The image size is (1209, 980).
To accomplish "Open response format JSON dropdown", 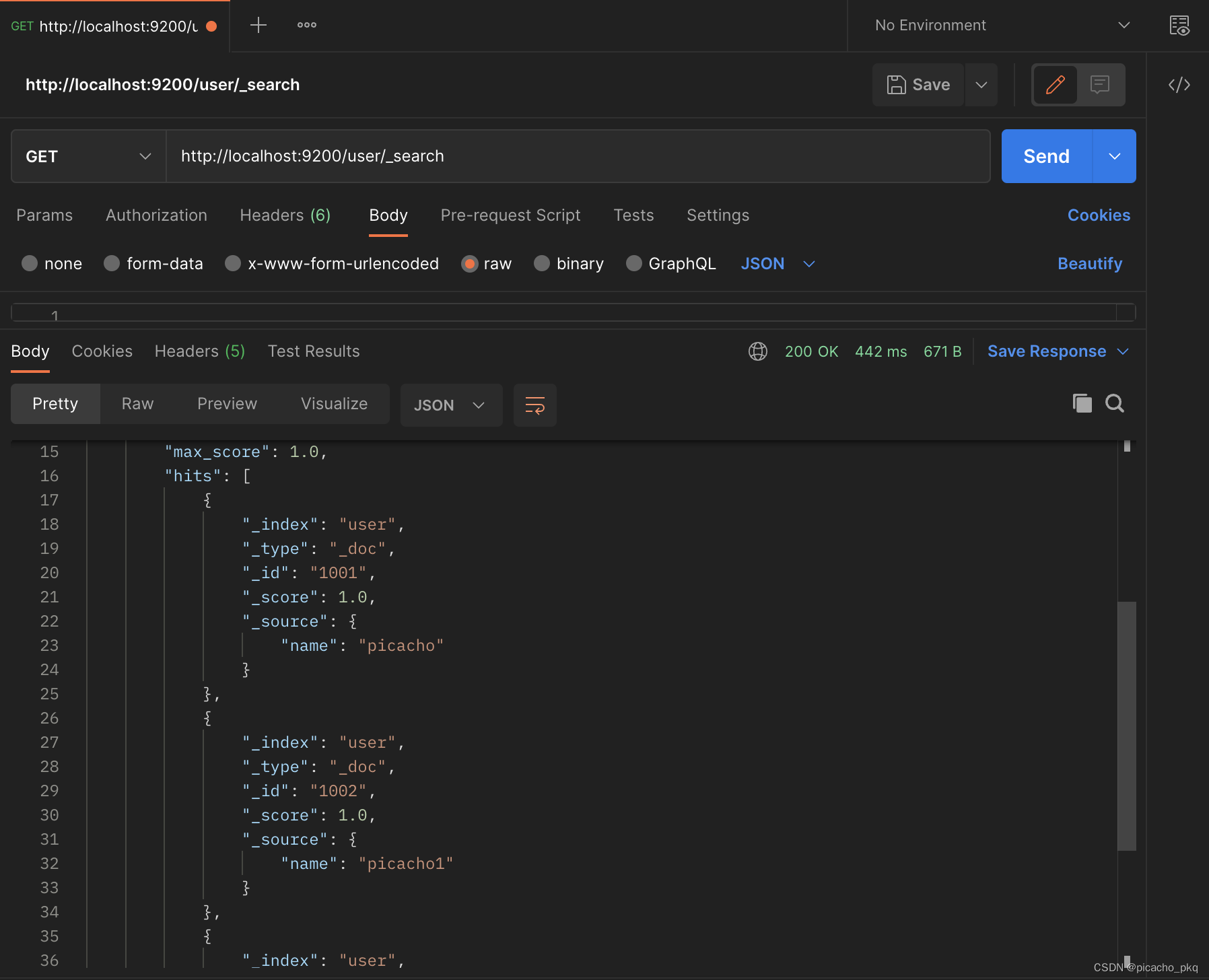I will tap(451, 405).
